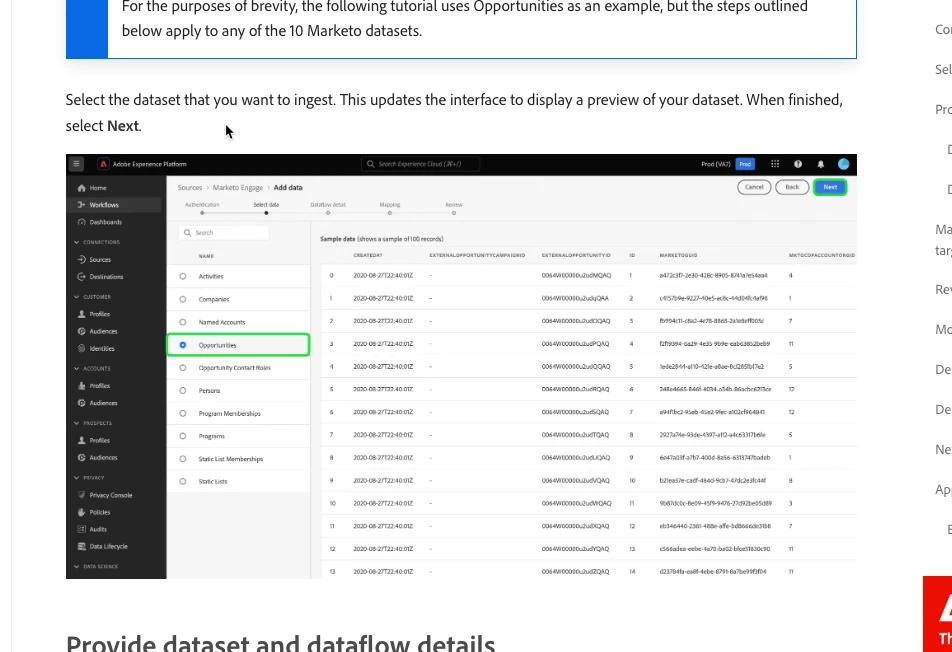The height and width of the screenshot is (652, 952).
Task: Open the Prod (VA7) sandbox selector
Action: click(x=716, y=164)
